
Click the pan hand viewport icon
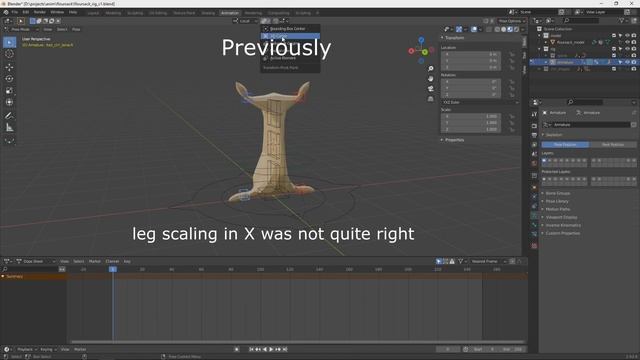coord(431,79)
